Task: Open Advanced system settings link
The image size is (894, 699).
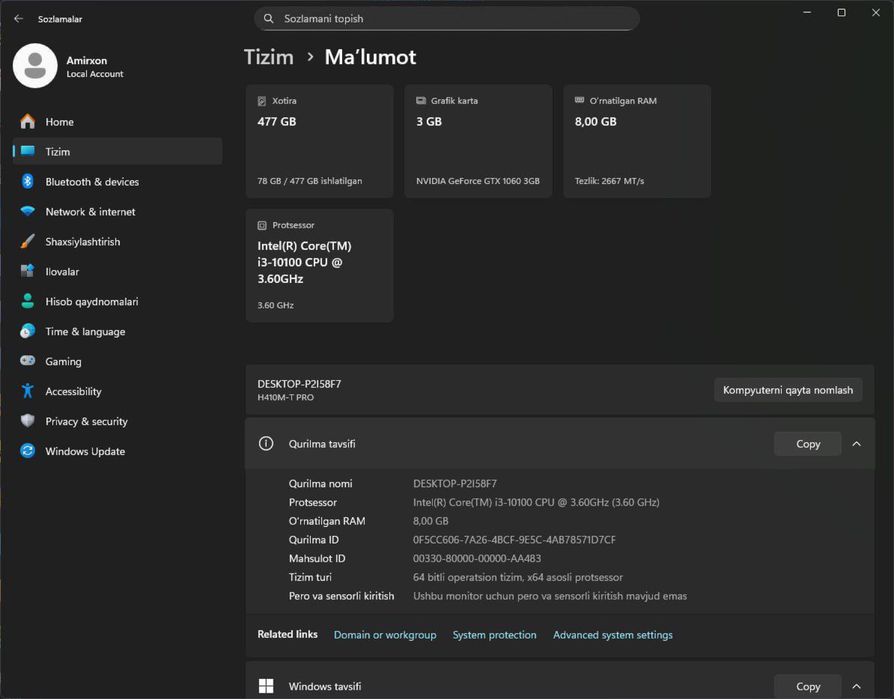Action: coord(613,635)
